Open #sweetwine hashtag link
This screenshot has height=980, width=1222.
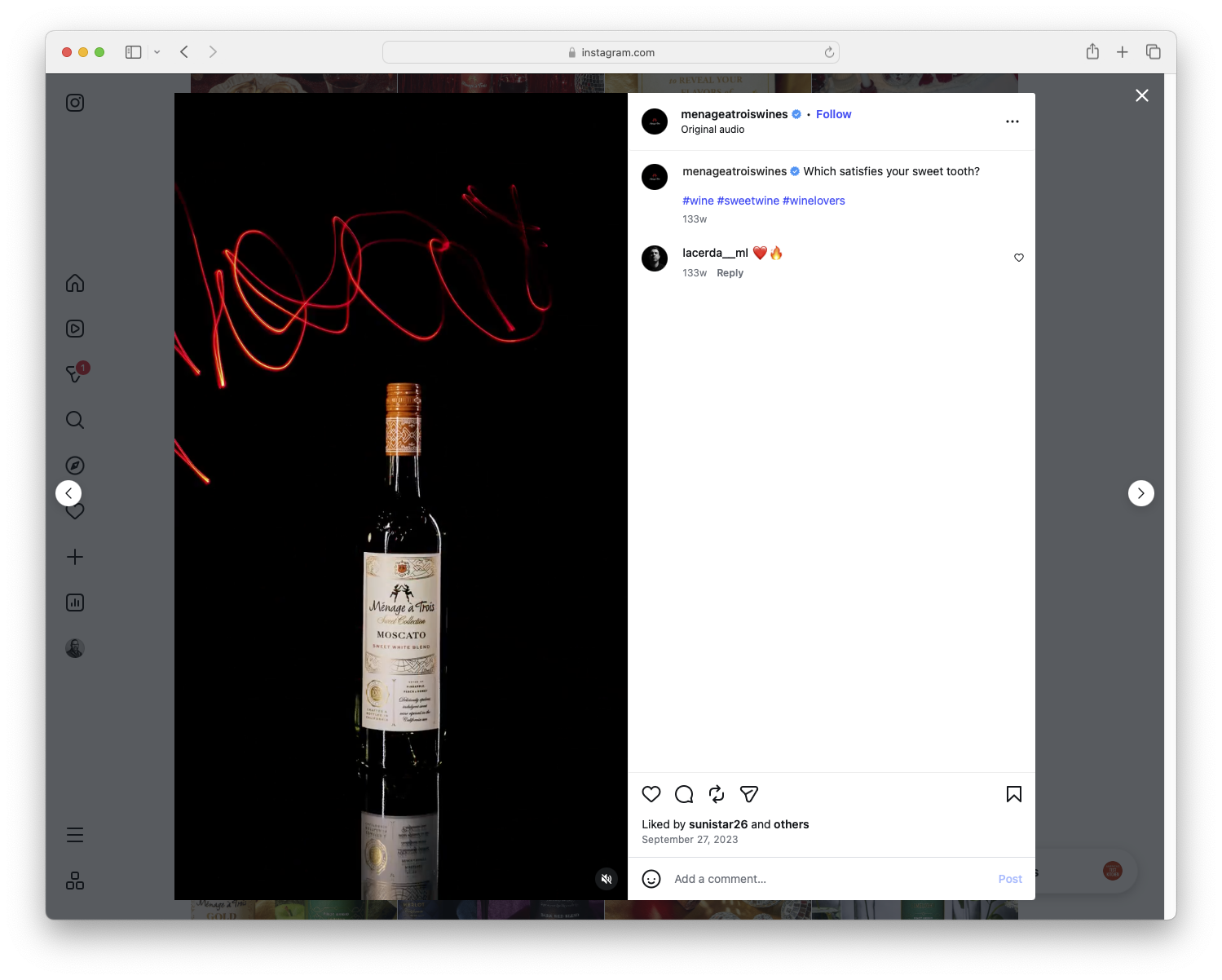(x=748, y=201)
